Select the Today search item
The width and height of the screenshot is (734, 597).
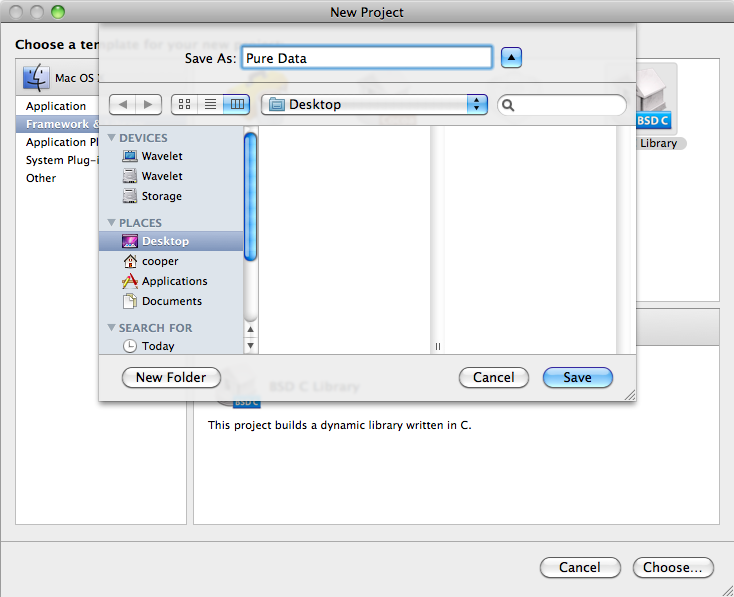pos(171,346)
